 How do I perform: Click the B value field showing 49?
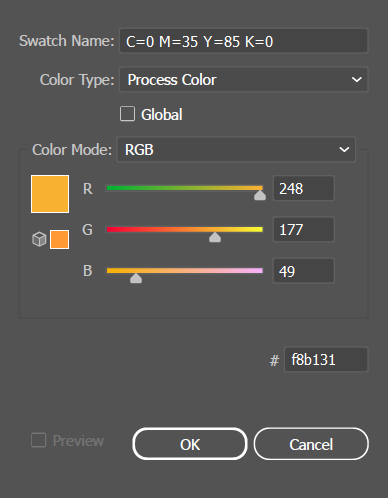[303, 271]
